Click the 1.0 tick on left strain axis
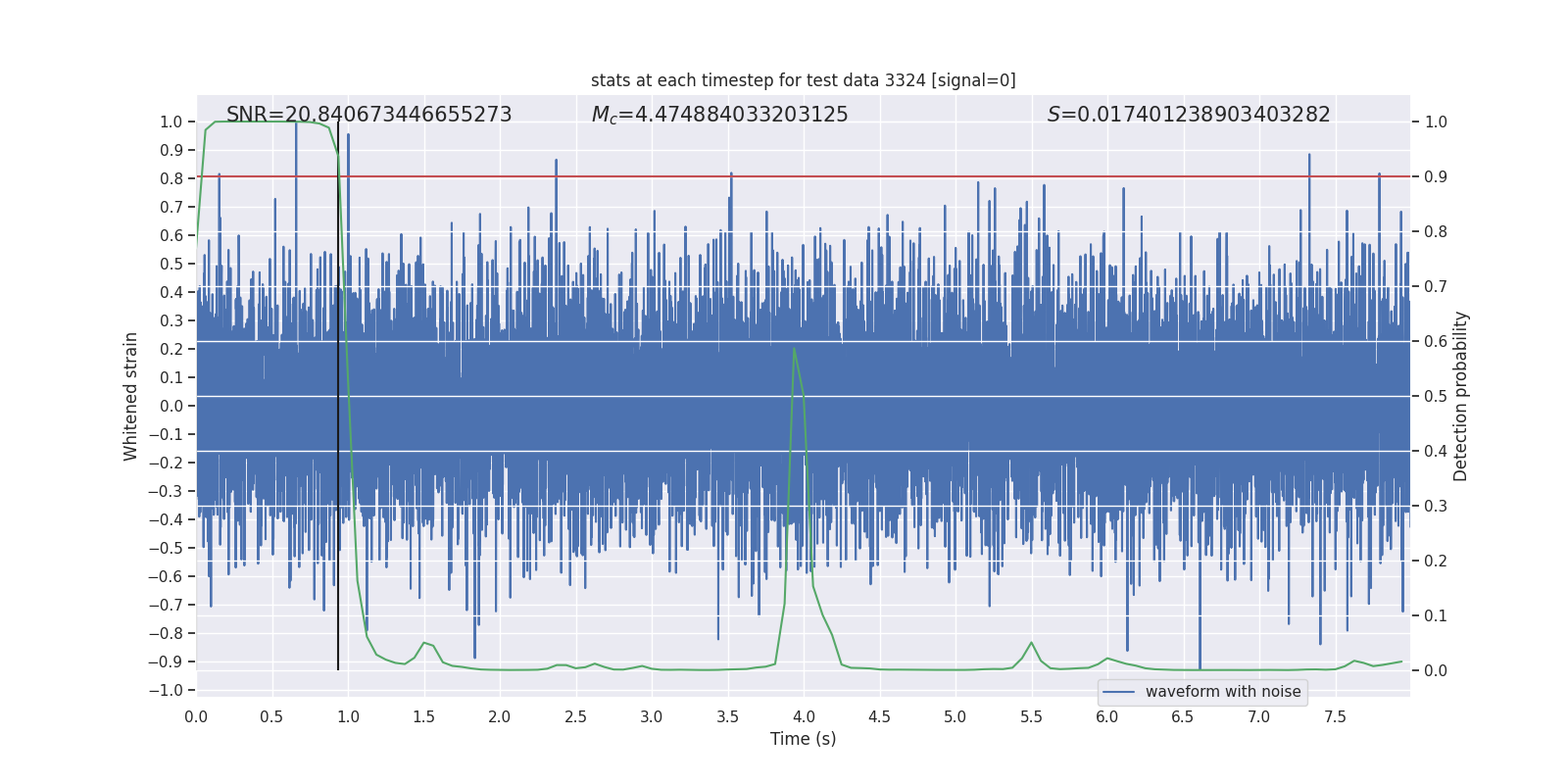Screen dimensions: 1568x784 tap(171, 122)
